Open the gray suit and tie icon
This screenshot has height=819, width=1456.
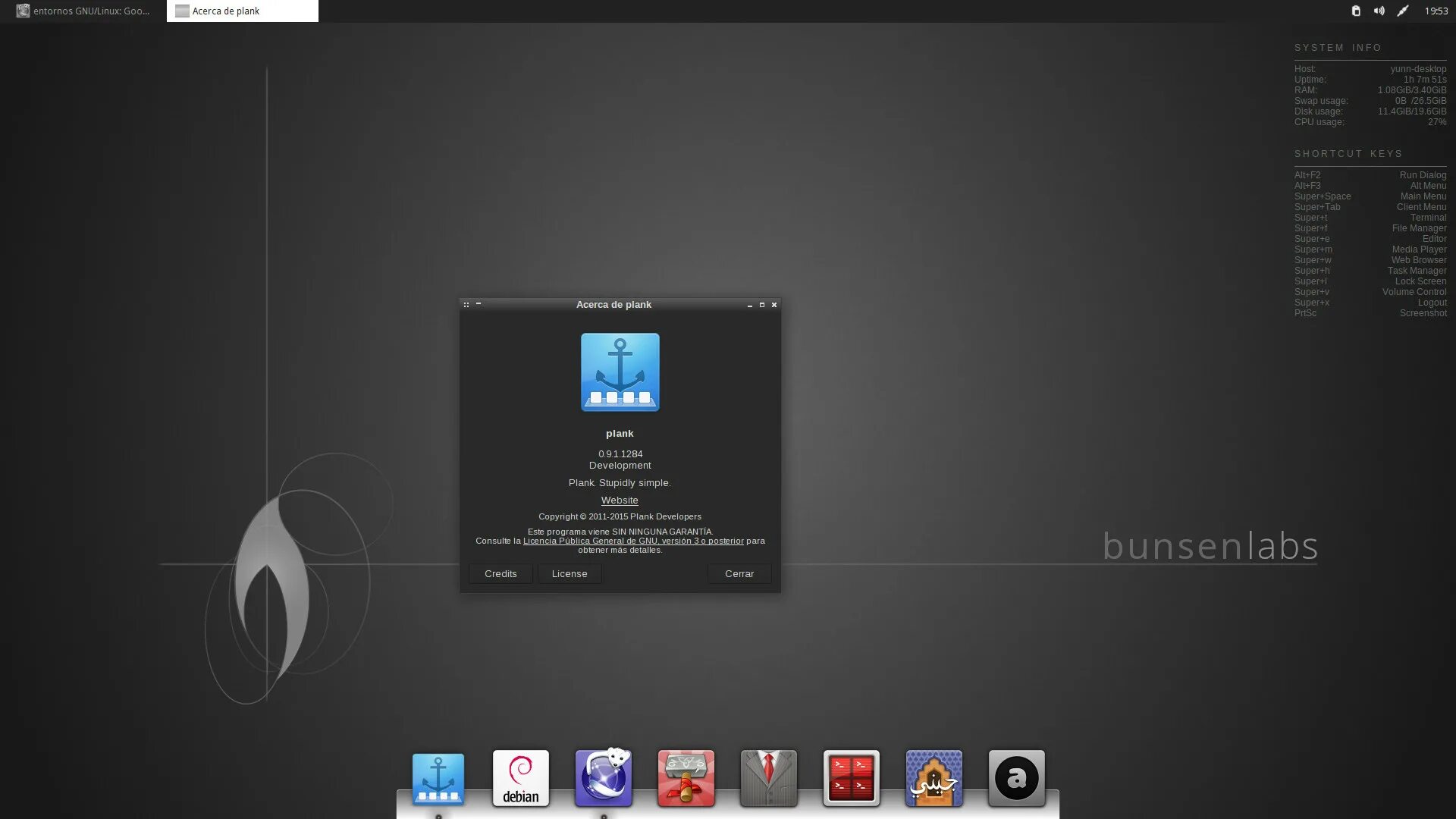click(769, 779)
